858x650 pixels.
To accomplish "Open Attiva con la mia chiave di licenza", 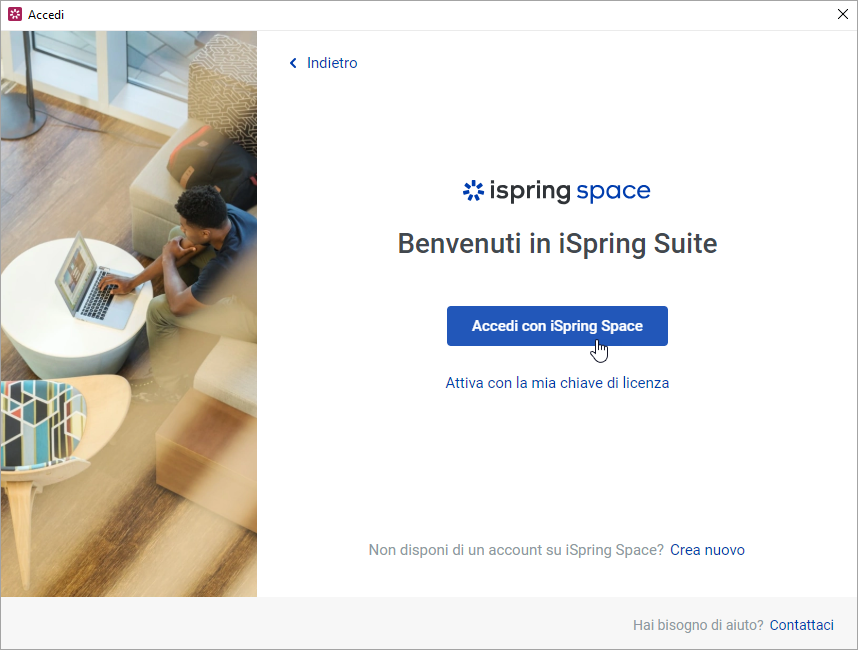I will (x=557, y=383).
